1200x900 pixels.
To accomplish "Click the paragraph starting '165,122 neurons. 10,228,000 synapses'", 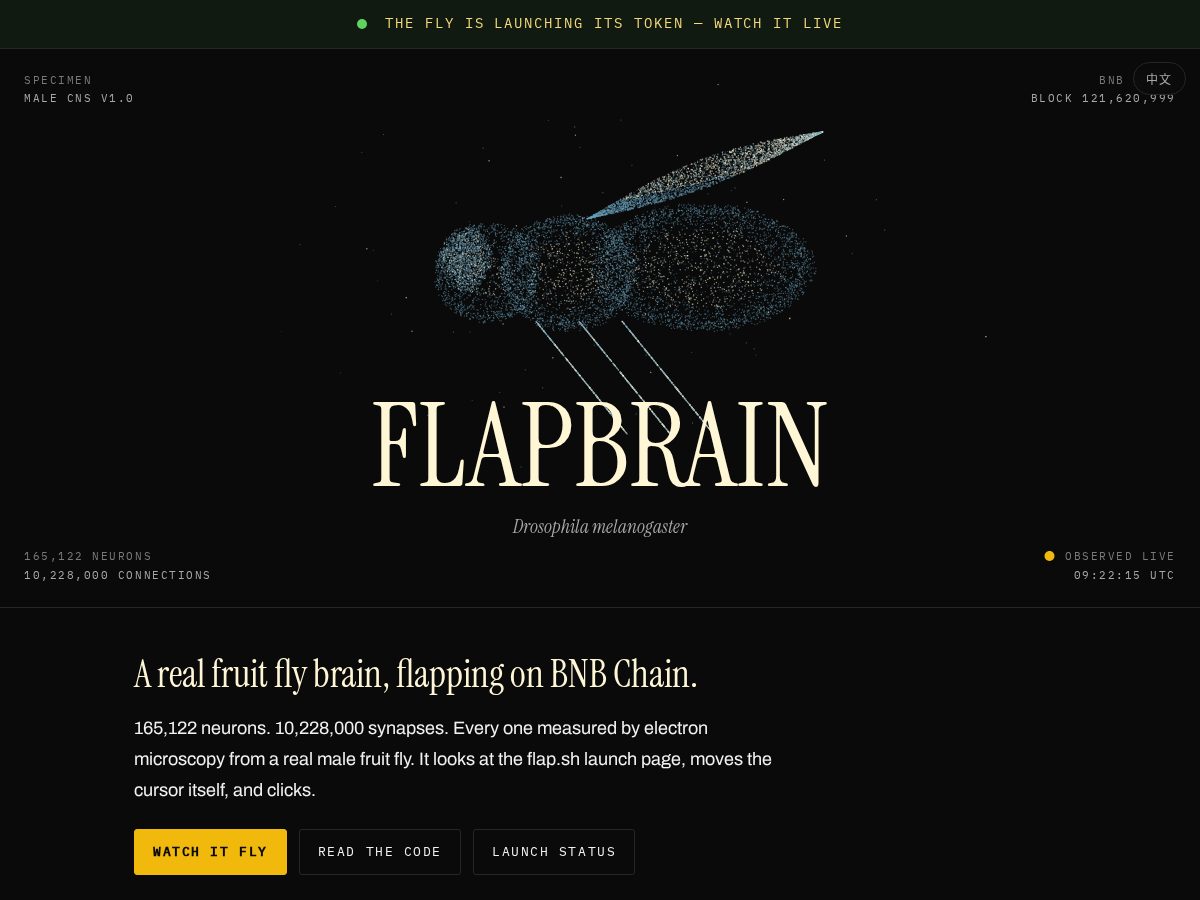I will [x=453, y=759].
